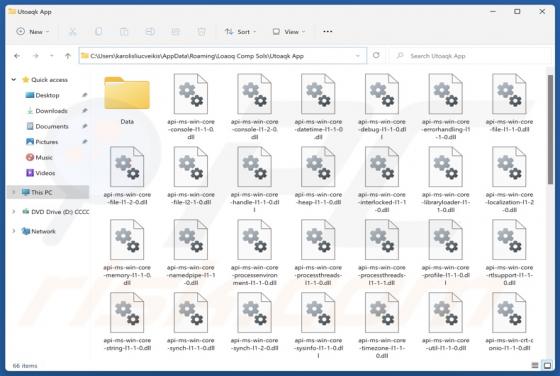Click the Copy icon in toolbar
560x376 pixels.
(98, 32)
